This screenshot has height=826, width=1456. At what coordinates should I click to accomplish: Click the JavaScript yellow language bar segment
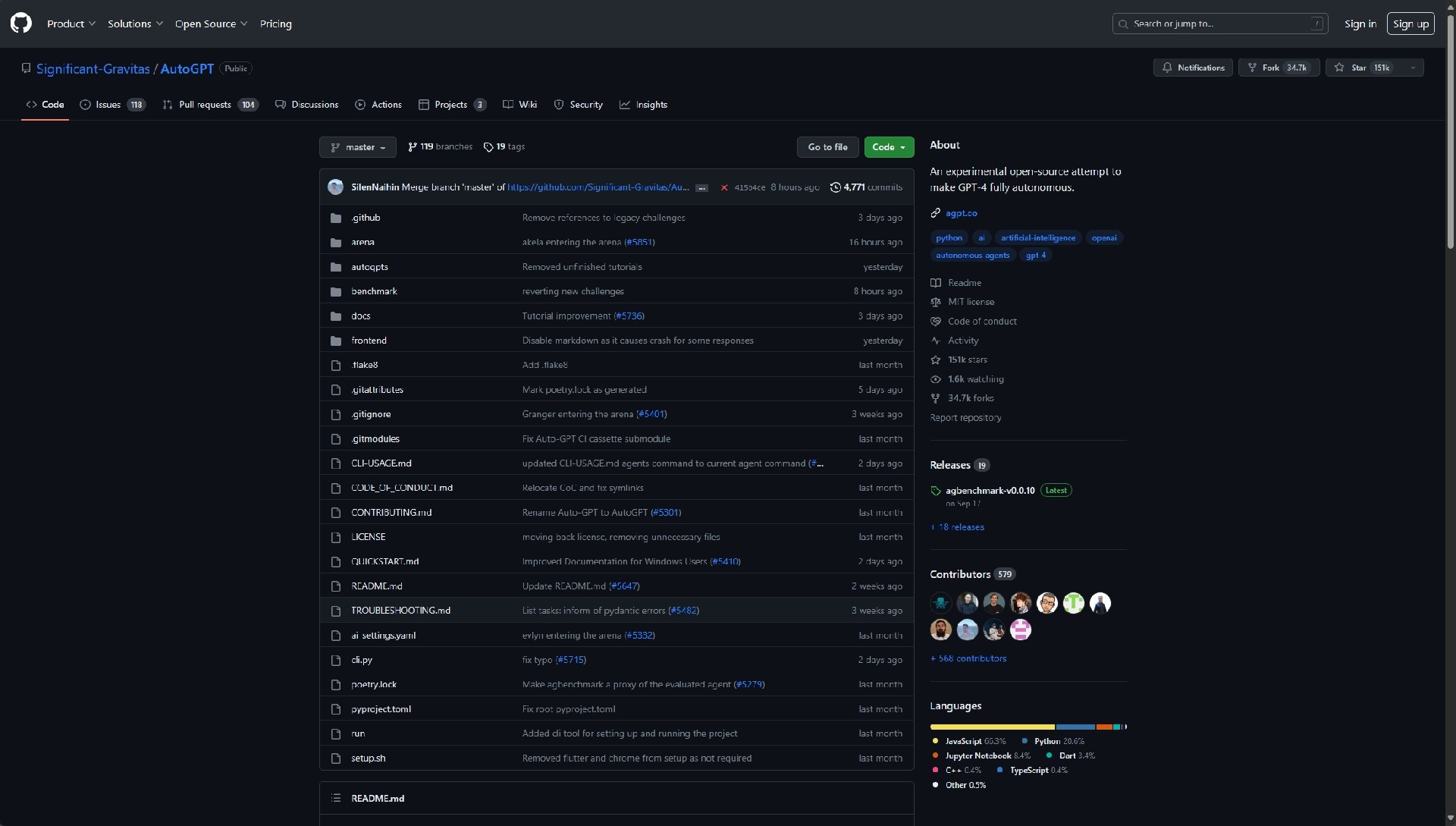click(992, 727)
